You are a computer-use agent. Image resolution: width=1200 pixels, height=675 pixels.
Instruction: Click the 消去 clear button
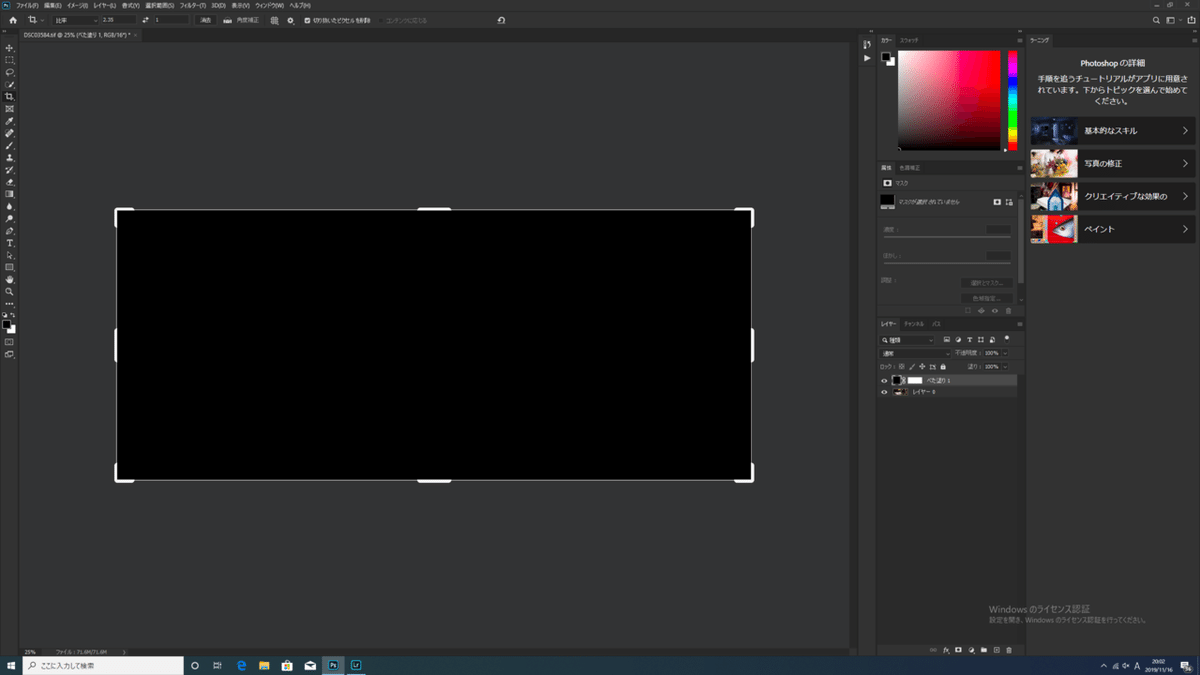(x=205, y=20)
